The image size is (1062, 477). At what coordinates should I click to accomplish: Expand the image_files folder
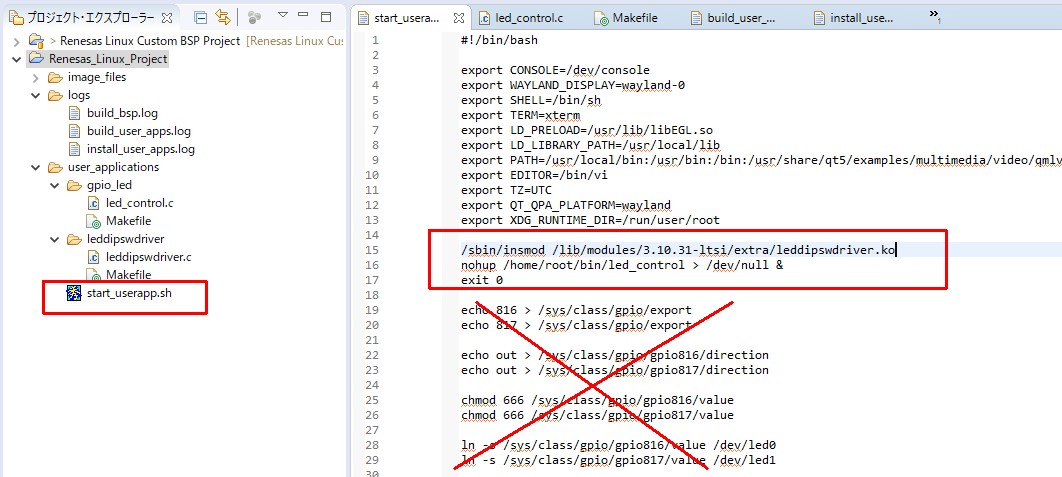point(36,77)
